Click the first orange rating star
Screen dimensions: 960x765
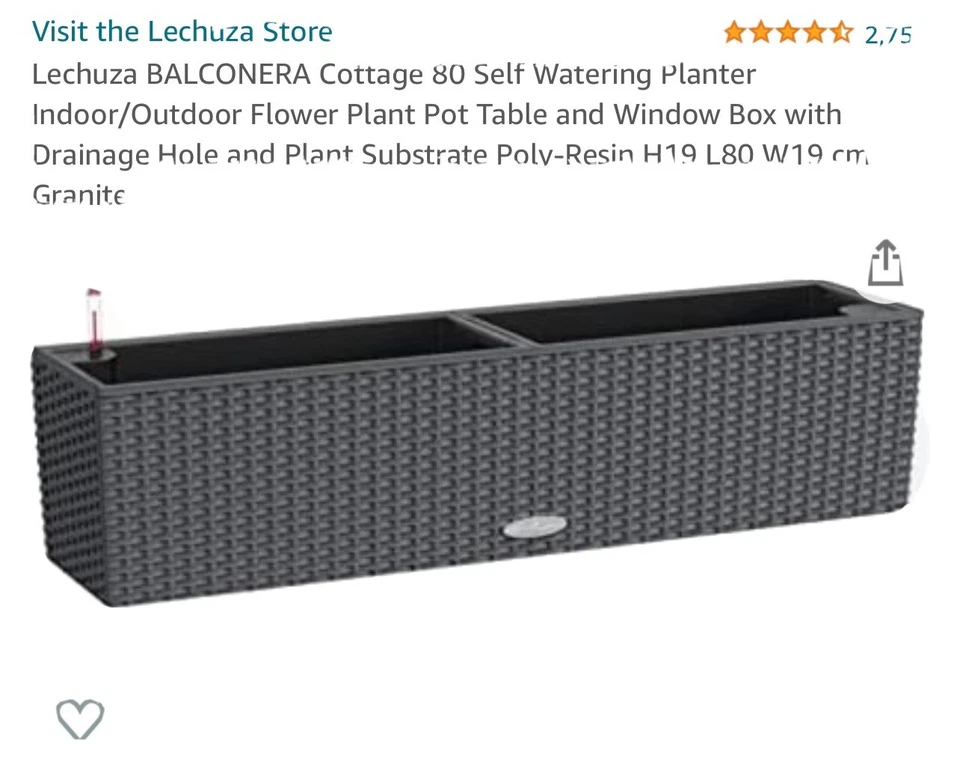click(x=735, y=33)
